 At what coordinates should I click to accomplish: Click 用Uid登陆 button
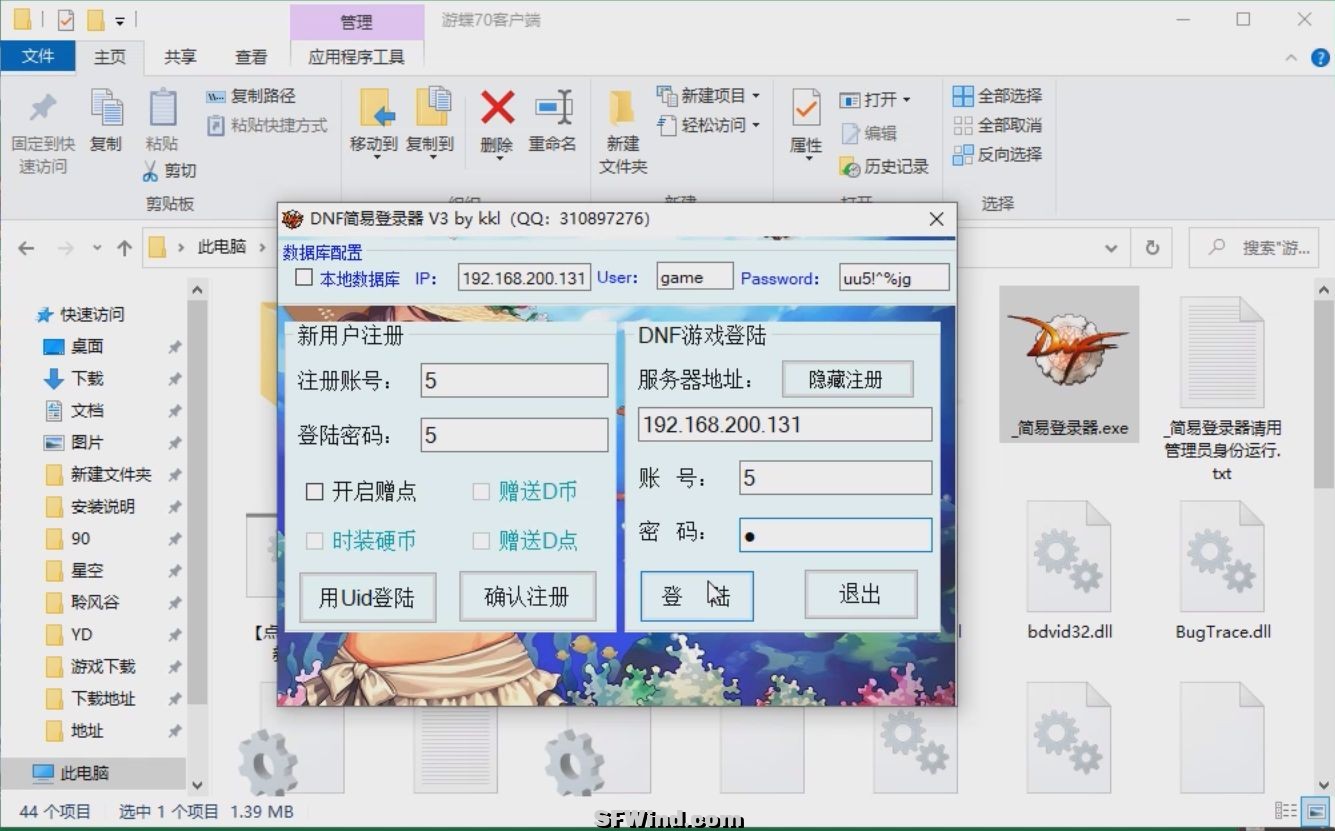tap(367, 598)
